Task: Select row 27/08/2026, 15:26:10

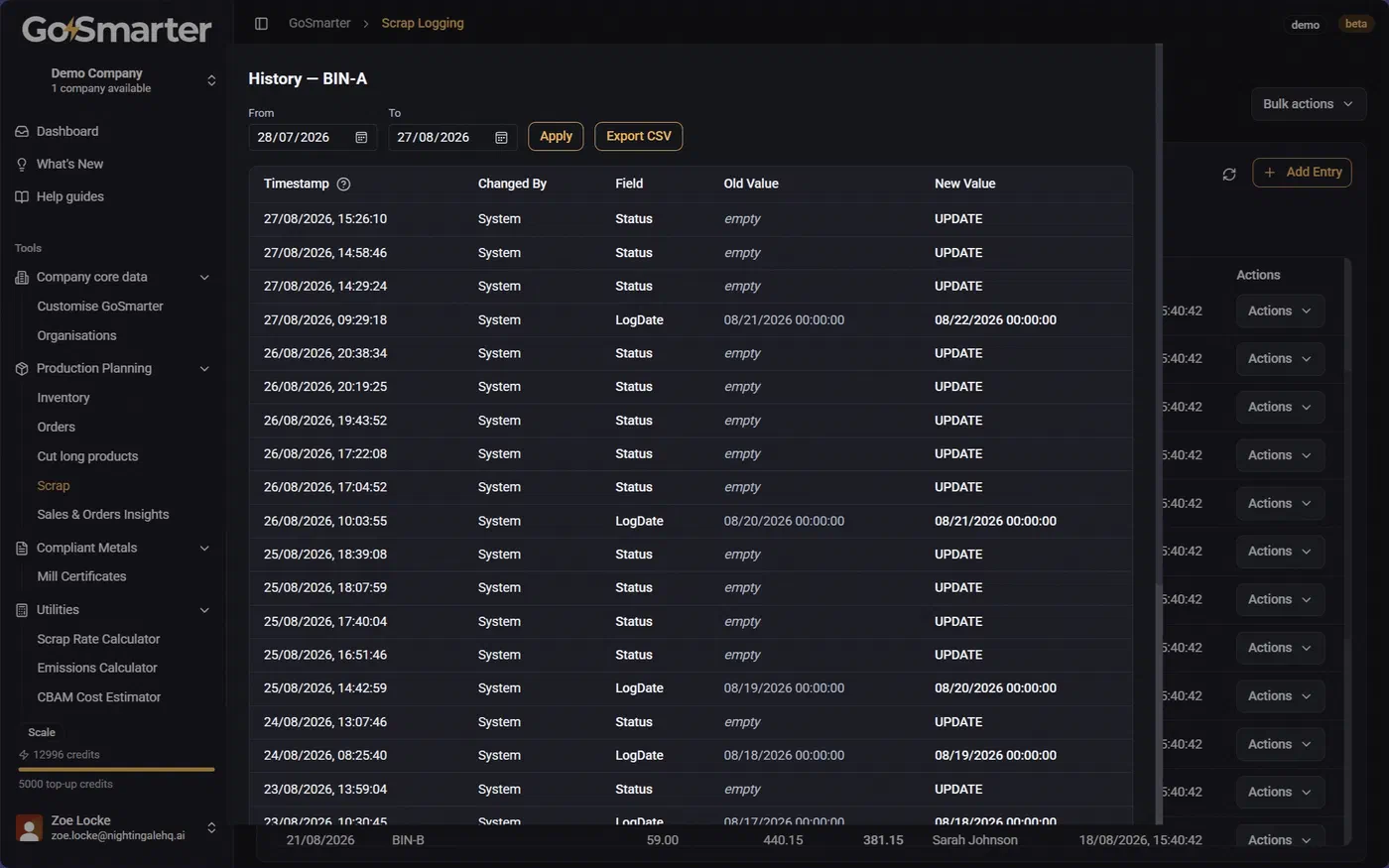Action: 691,219
